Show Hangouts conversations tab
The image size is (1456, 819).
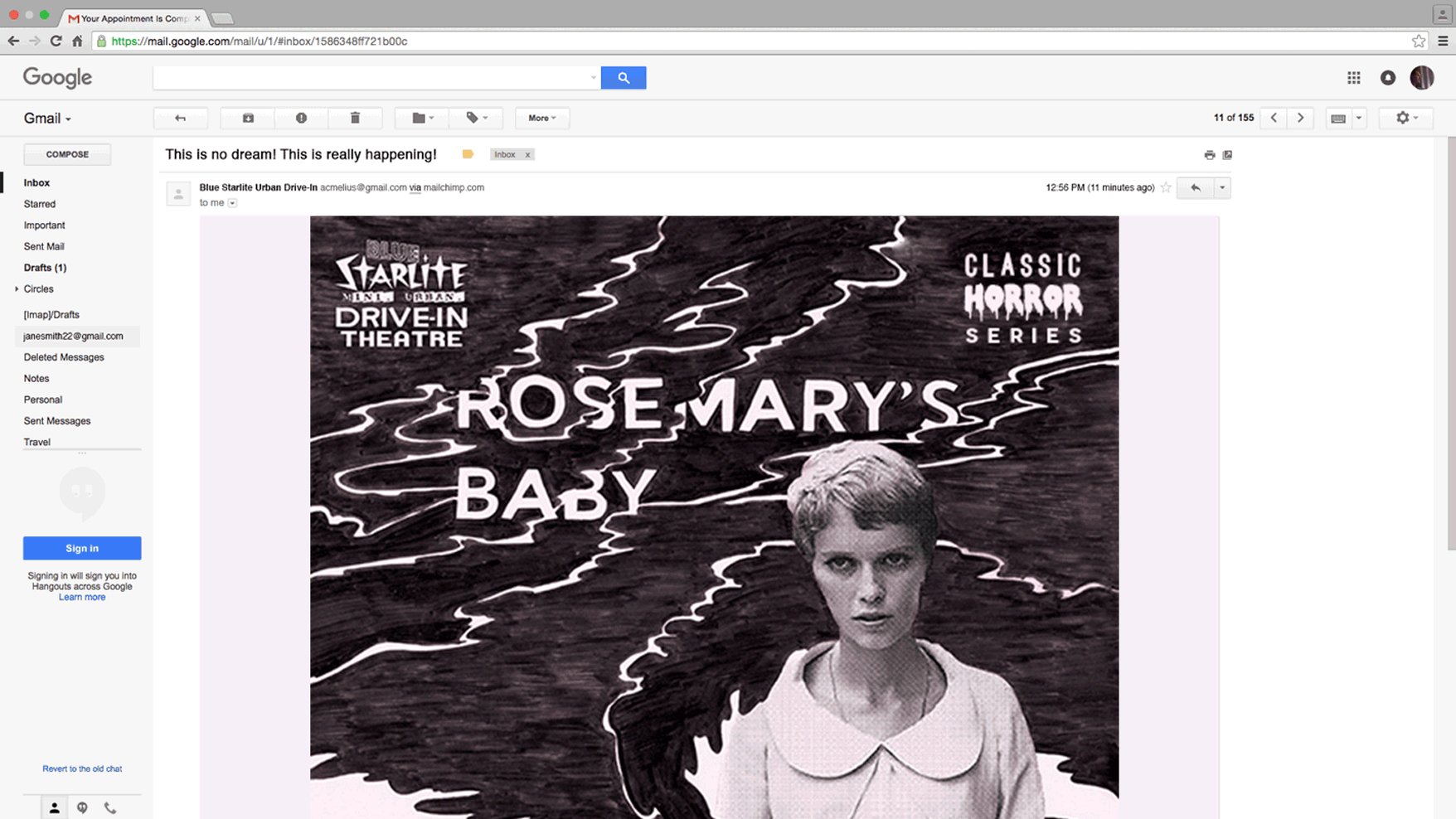pos(82,807)
